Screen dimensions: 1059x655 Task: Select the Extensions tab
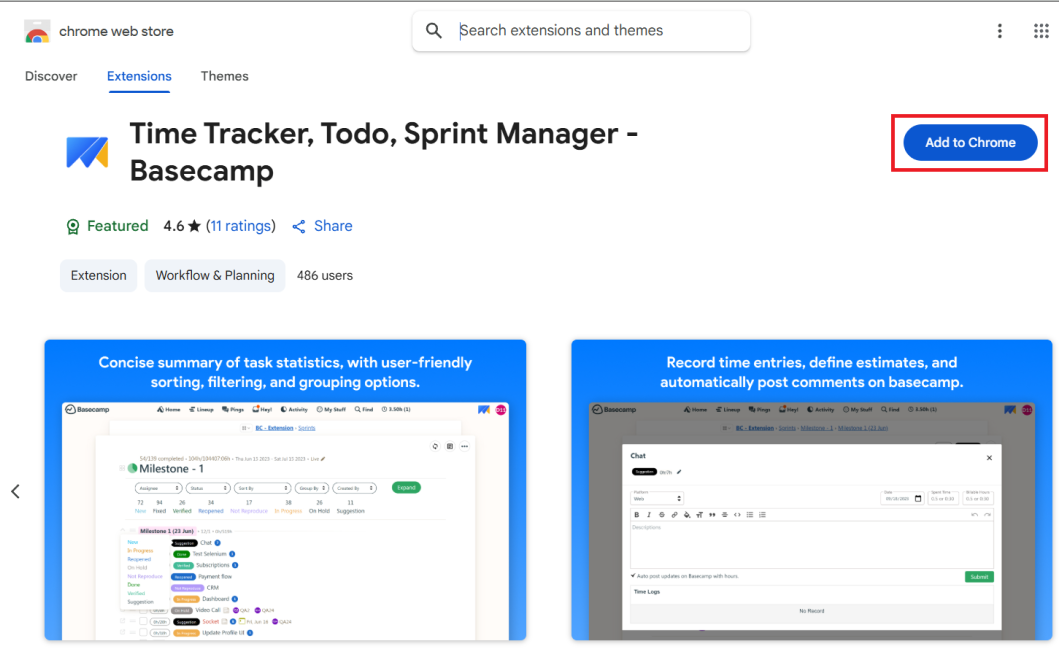[x=139, y=76]
